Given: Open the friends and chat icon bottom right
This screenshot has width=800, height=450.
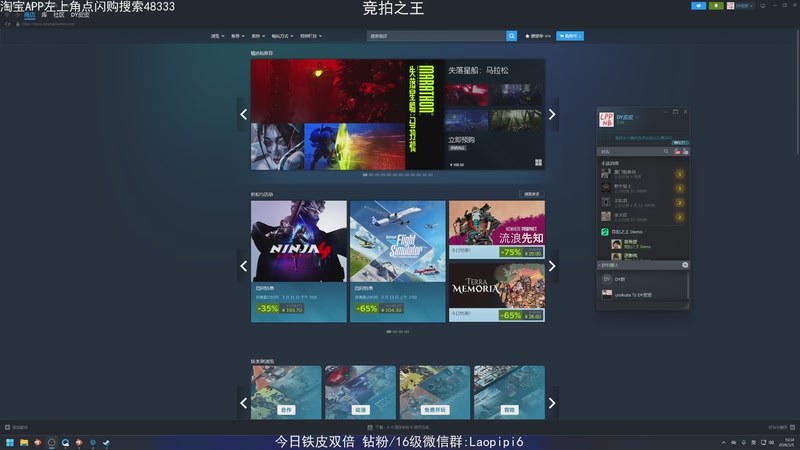Looking at the screenshot, I should pos(792,428).
